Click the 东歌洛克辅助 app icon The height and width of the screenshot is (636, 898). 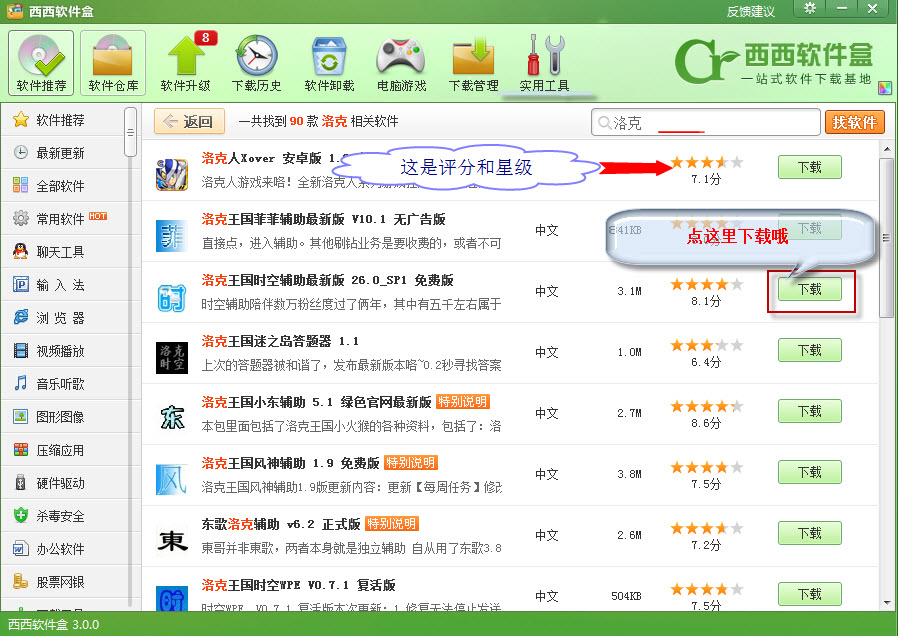click(x=172, y=541)
